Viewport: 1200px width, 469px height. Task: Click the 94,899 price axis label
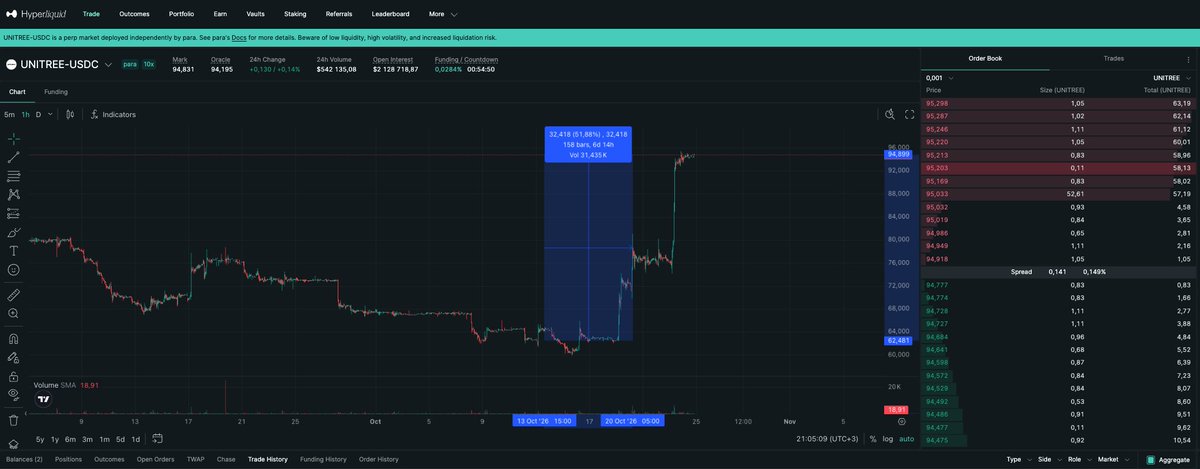pyautogui.click(x=897, y=155)
